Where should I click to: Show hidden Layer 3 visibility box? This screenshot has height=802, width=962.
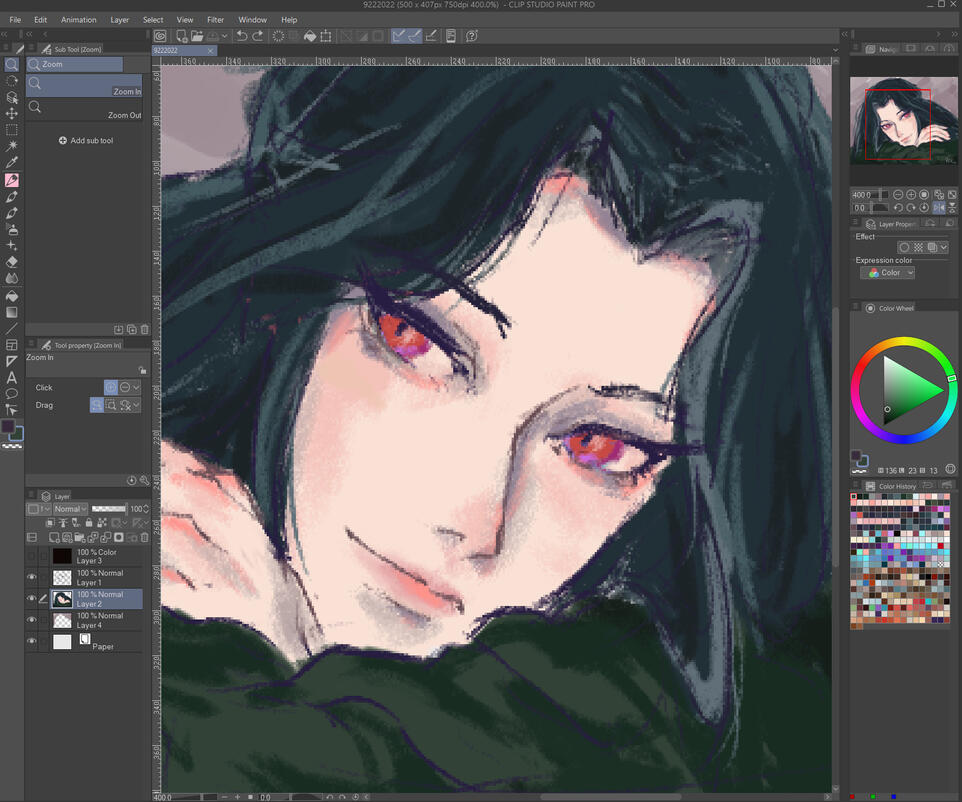coord(31,556)
